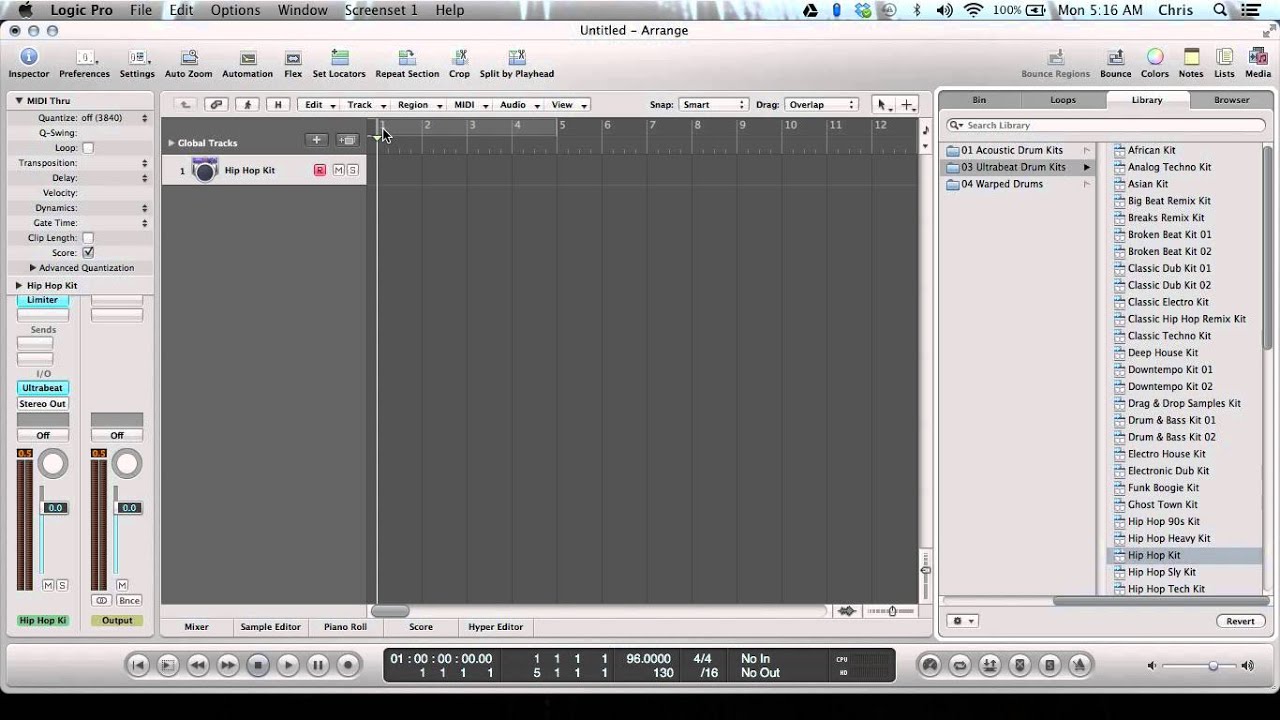Open the Options menu in menu bar
1280x720 pixels.
pyautogui.click(x=235, y=10)
